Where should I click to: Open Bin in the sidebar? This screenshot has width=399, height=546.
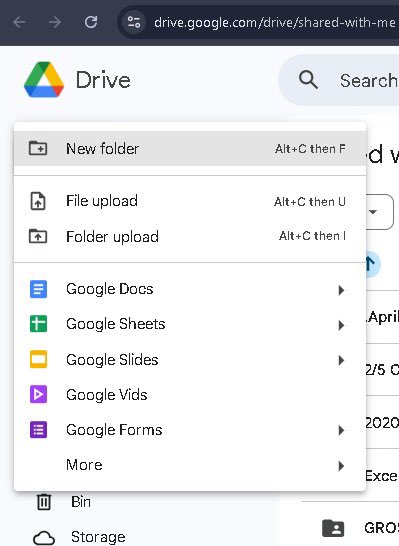81,502
